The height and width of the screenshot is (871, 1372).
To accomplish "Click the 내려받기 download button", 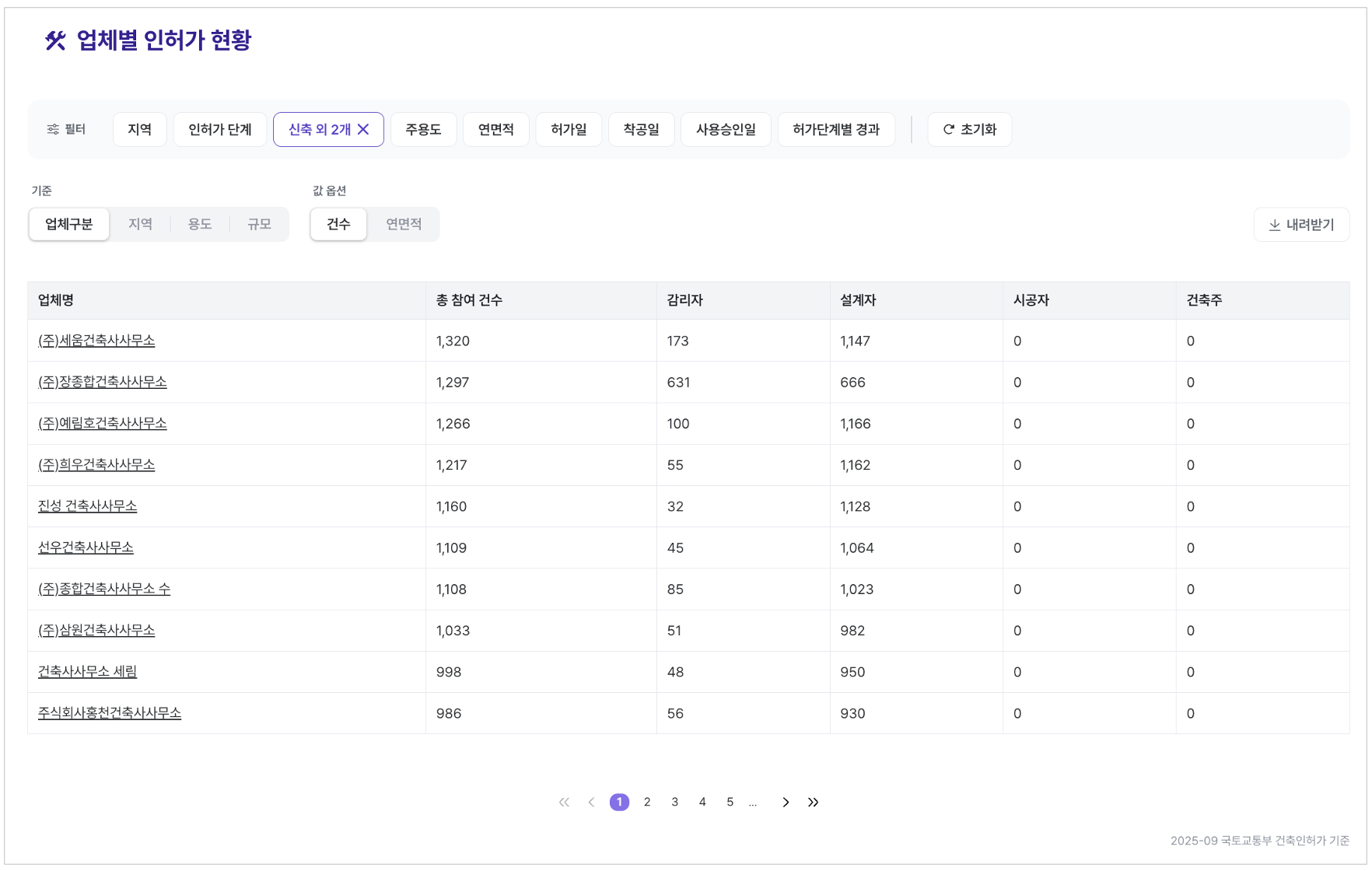I will click(1301, 225).
